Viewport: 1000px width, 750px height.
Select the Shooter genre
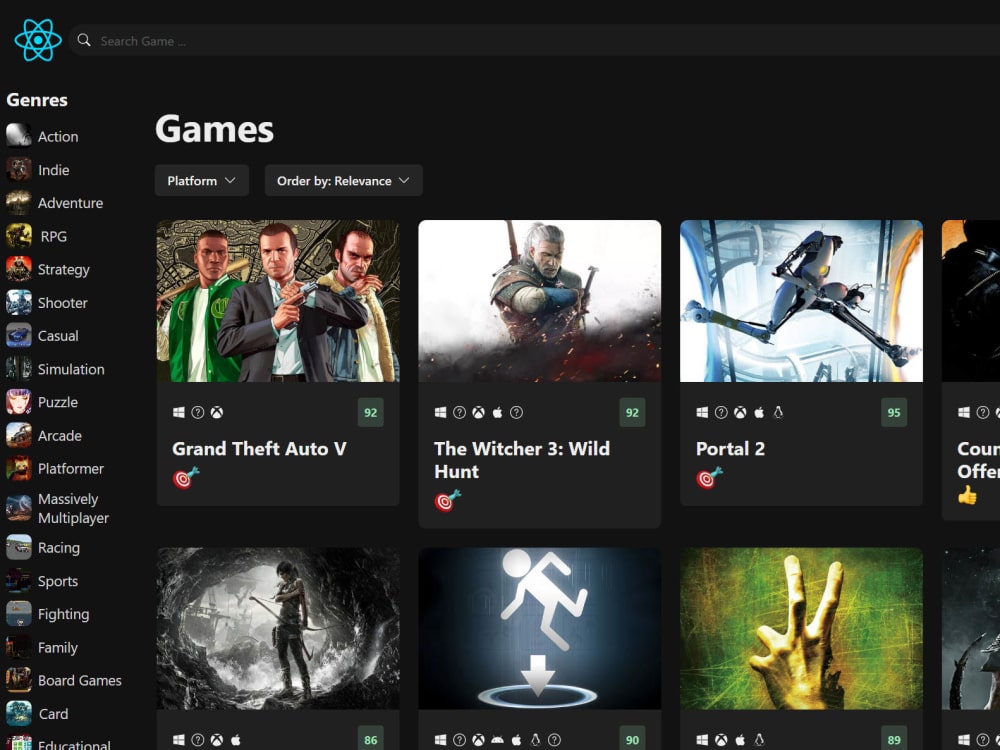[62, 303]
